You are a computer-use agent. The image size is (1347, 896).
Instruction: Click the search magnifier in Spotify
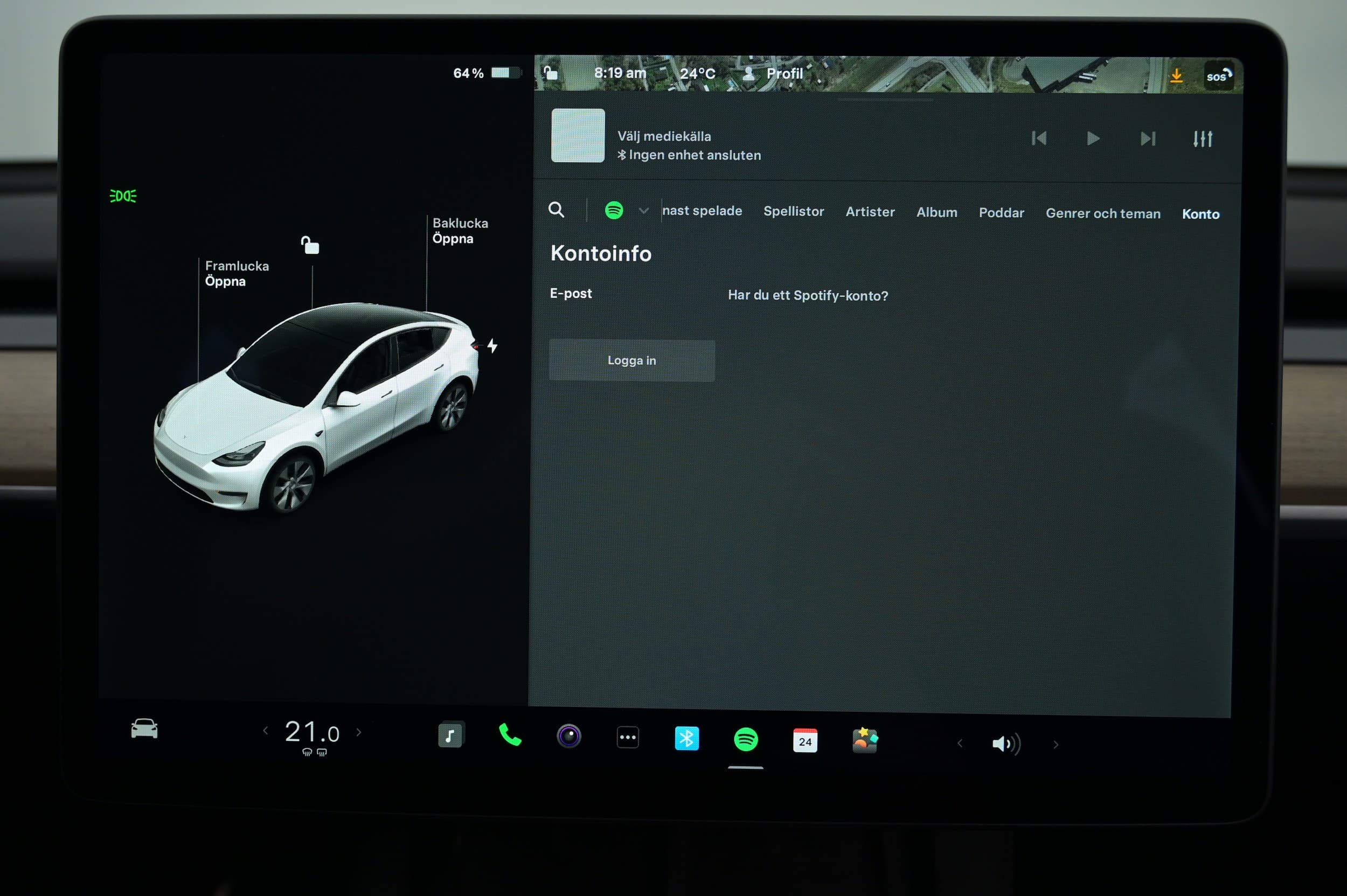[x=556, y=210]
